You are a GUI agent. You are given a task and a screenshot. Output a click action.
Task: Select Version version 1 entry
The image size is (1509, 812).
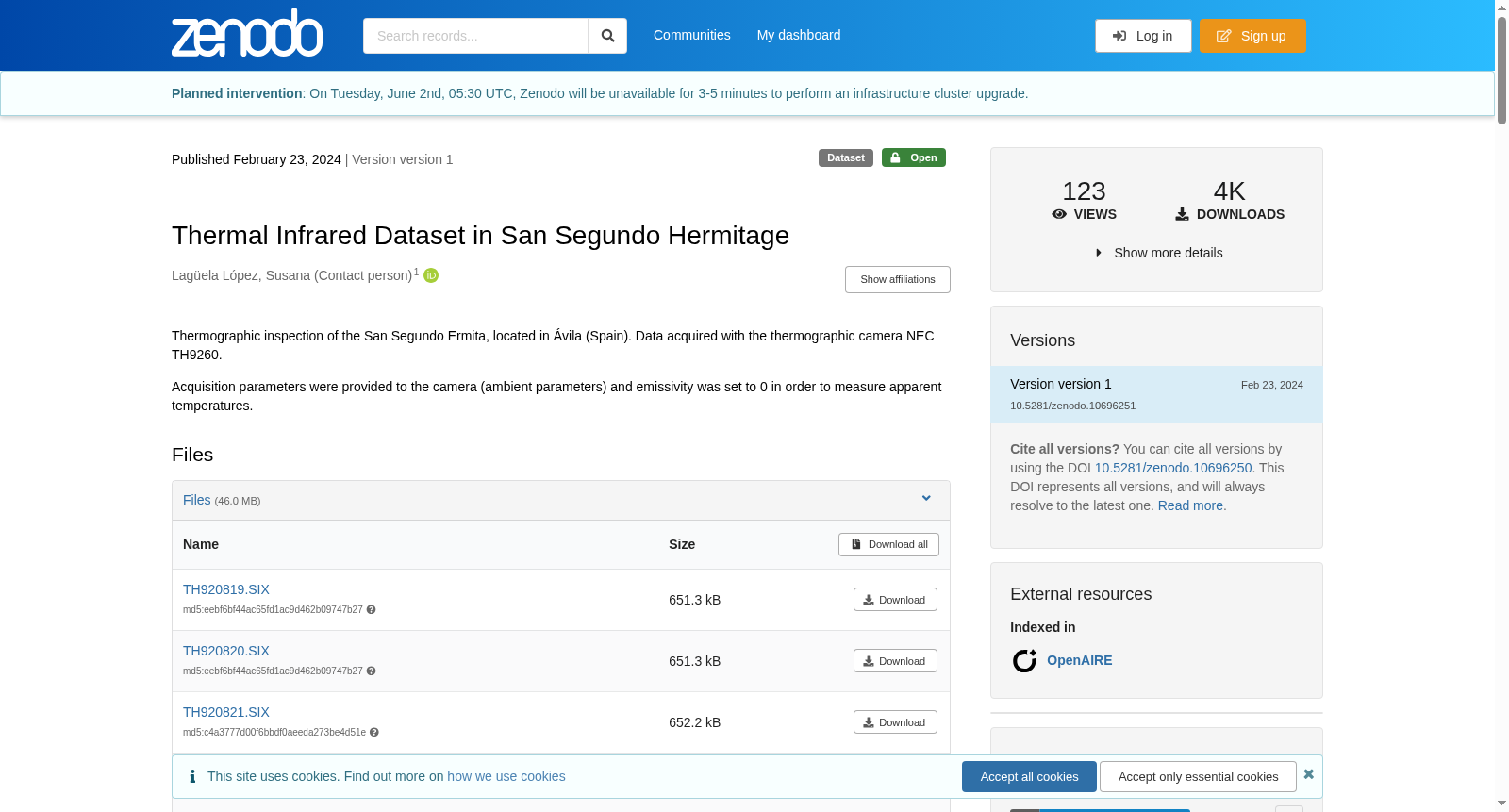pyautogui.click(x=1156, y=394)
